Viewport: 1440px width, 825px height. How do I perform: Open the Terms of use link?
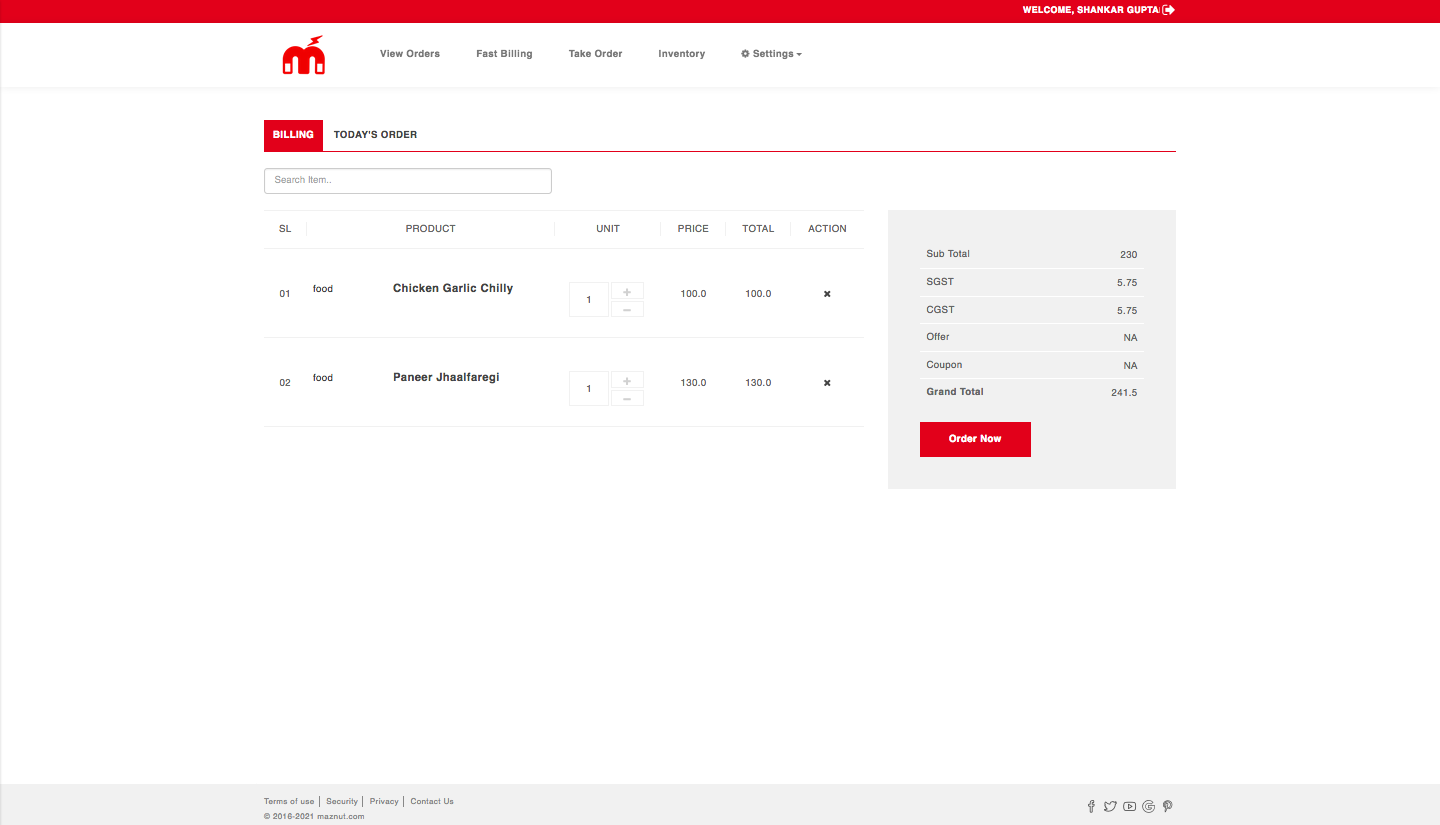[x=289, y=801]
